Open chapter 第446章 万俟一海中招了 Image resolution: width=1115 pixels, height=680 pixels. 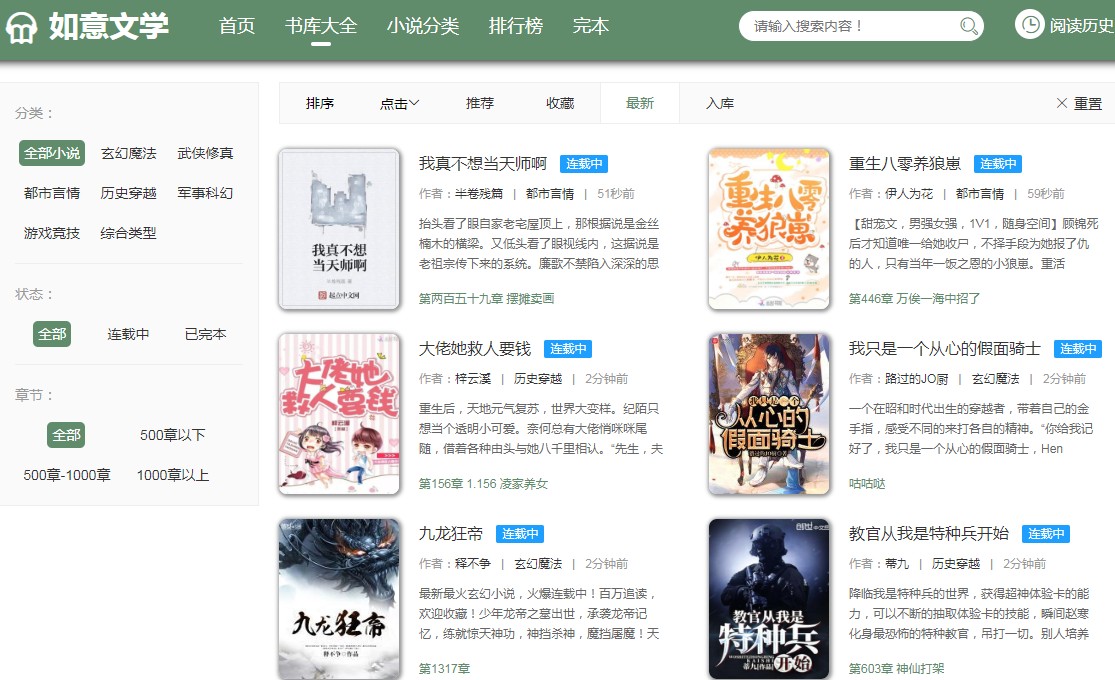914,299
